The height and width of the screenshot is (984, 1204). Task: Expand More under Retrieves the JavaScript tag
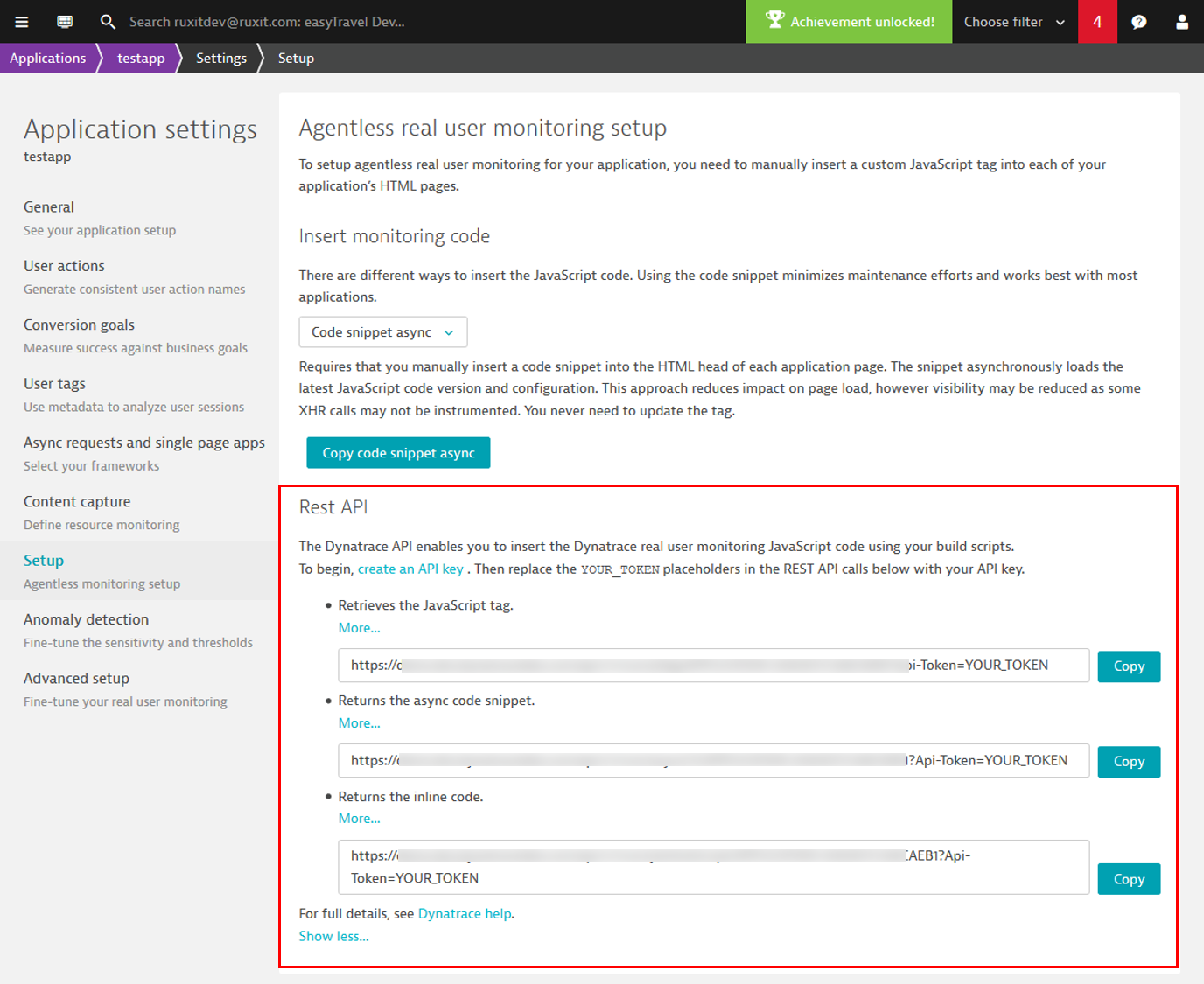tap(359, 628)
